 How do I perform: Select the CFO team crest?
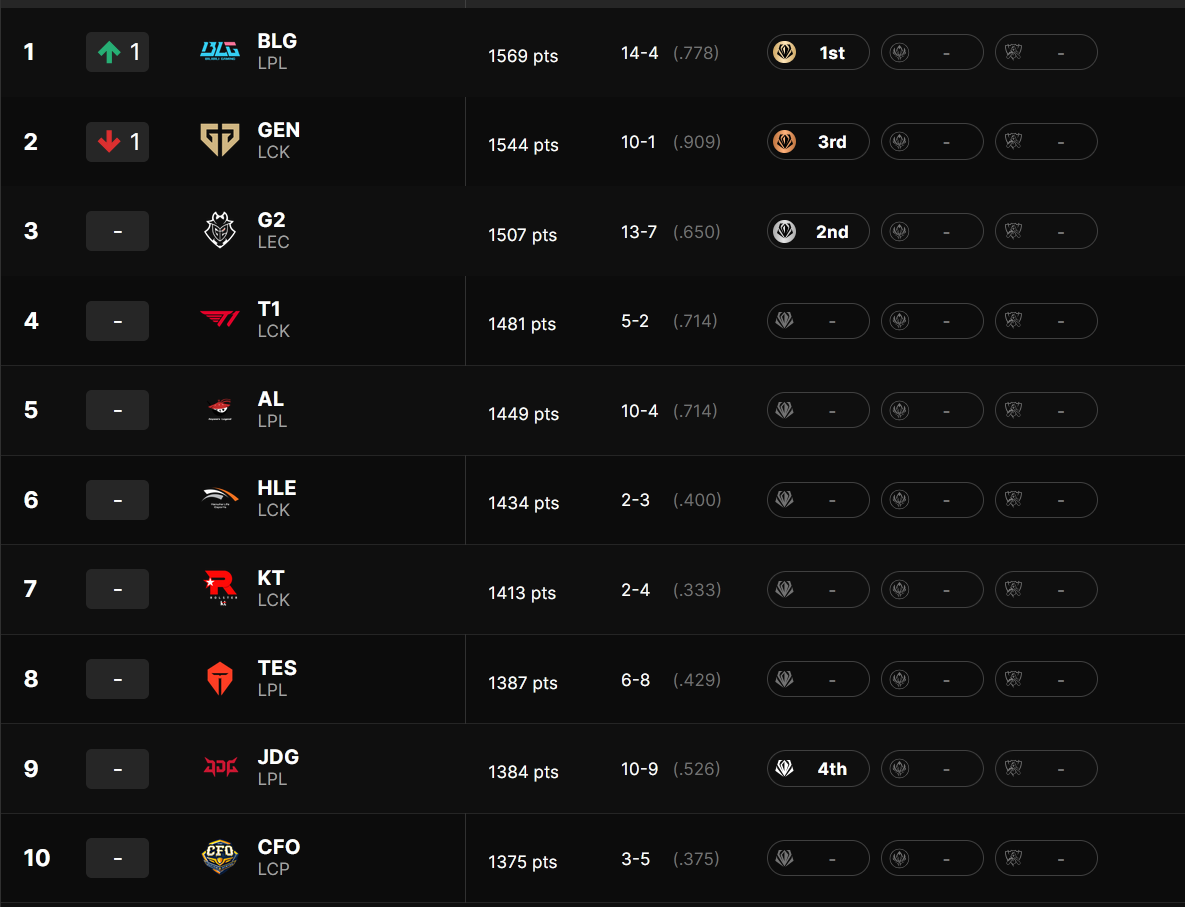[220, 857]
